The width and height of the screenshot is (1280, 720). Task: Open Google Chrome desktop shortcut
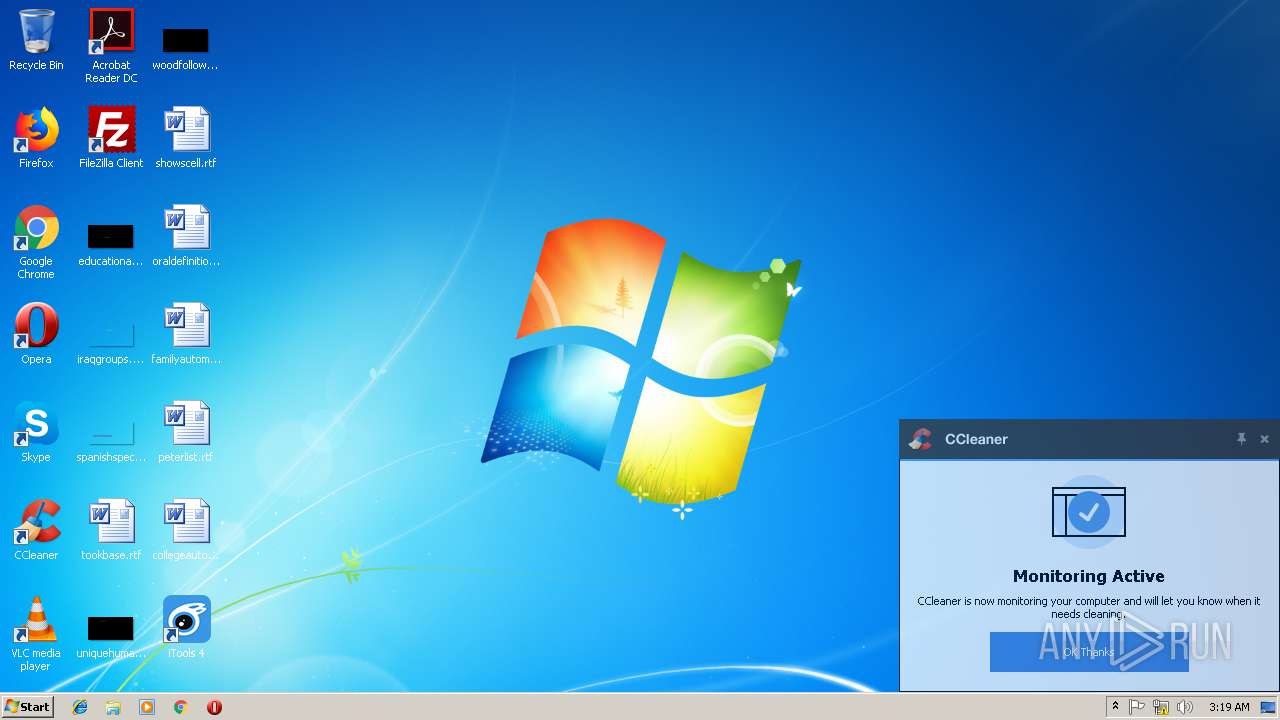pyautogui.click(x=36, y=242)
